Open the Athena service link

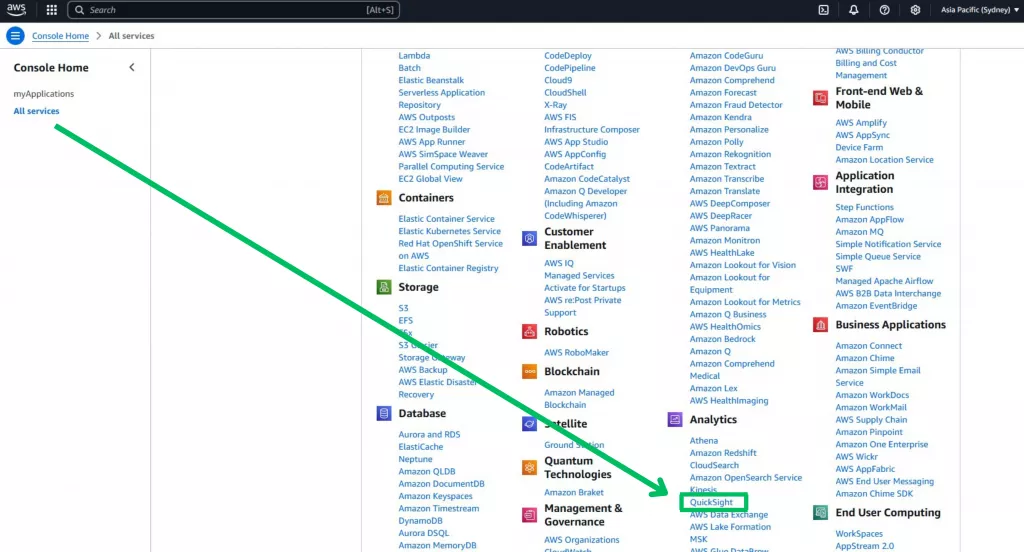(703, 441)
